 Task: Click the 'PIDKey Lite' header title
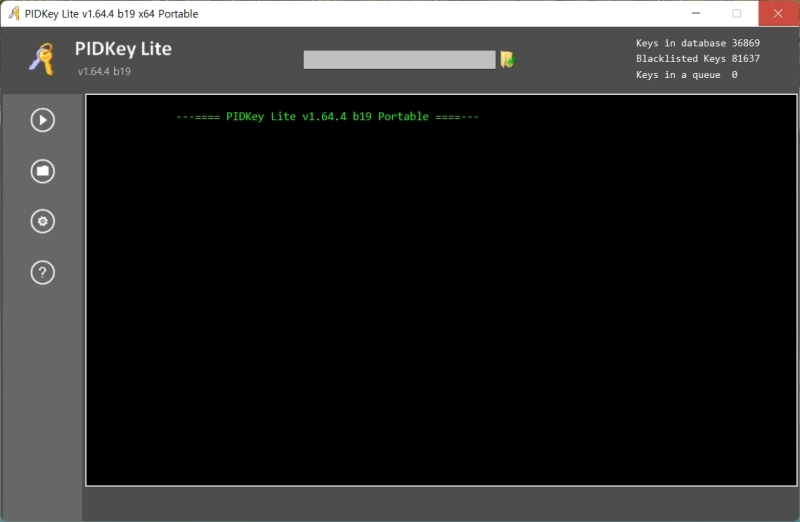(123, 49)
